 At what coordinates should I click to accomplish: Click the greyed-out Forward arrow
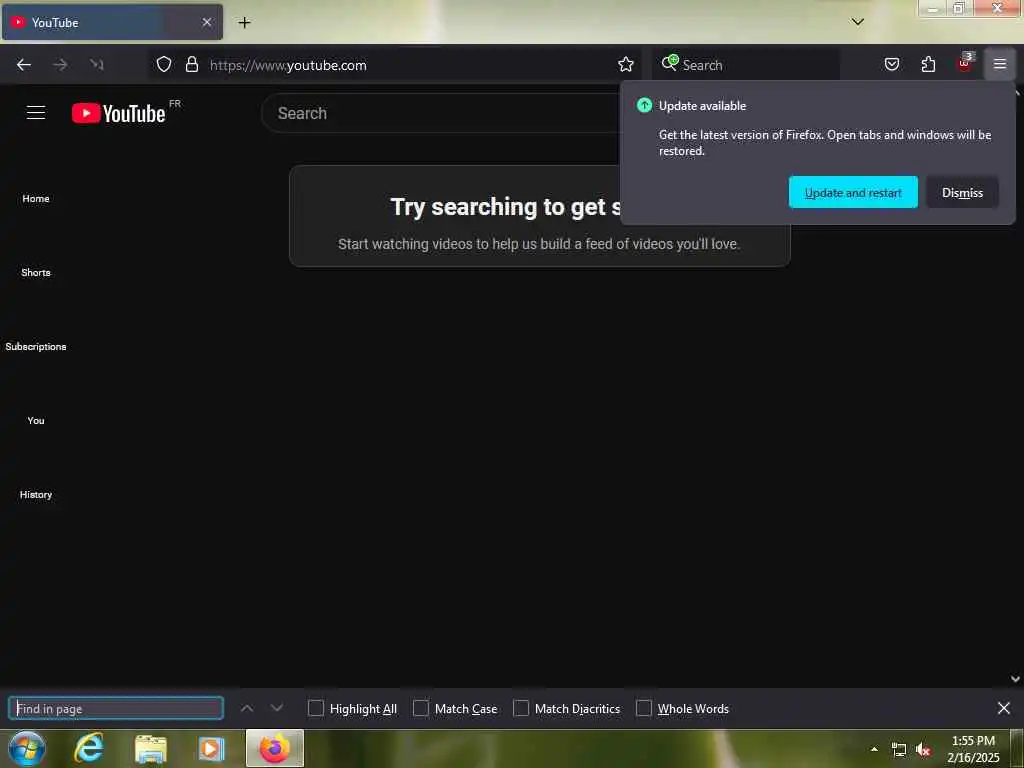coord(60,65)
